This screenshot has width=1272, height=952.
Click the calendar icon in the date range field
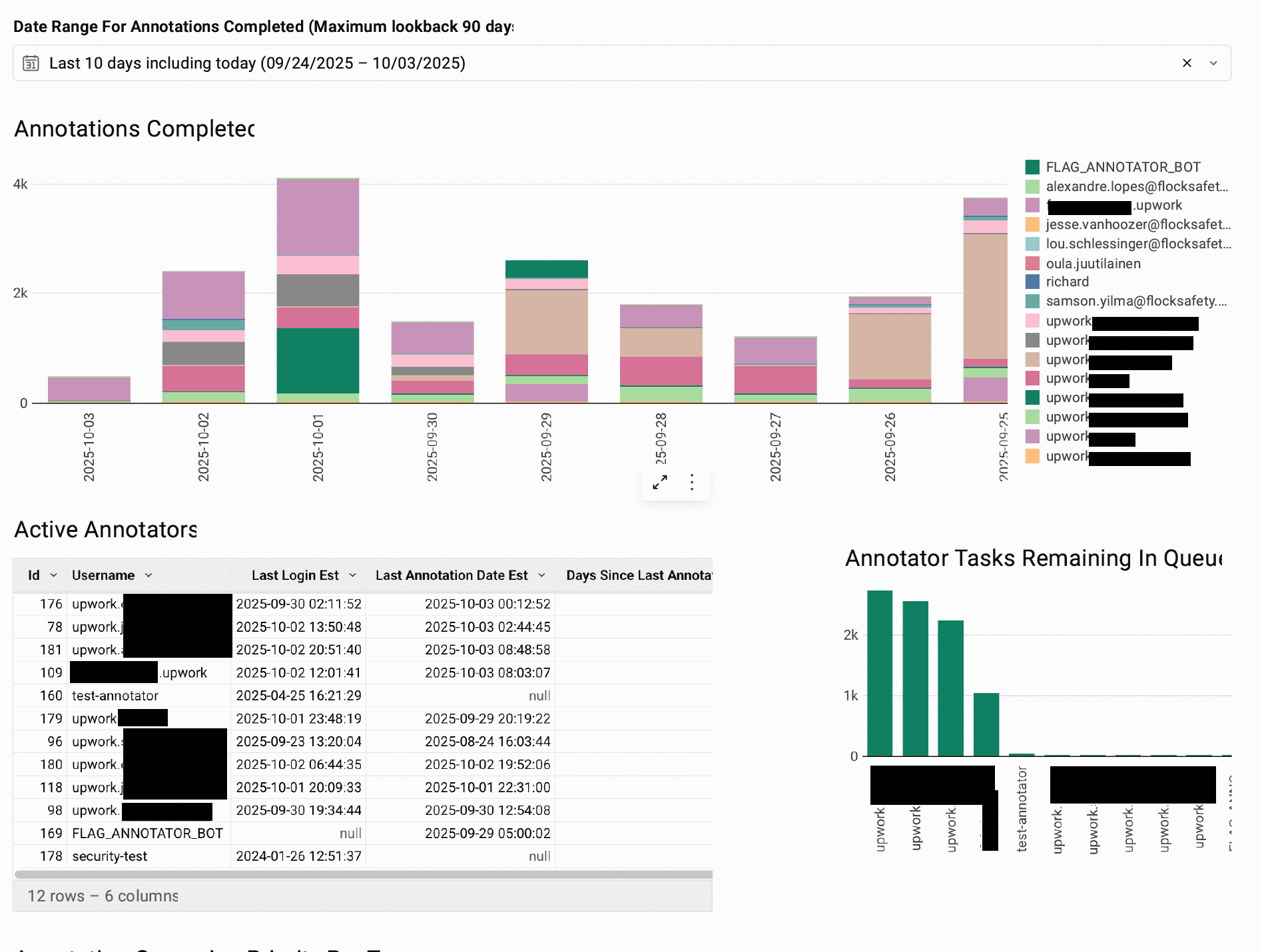[x=31, y=63]
